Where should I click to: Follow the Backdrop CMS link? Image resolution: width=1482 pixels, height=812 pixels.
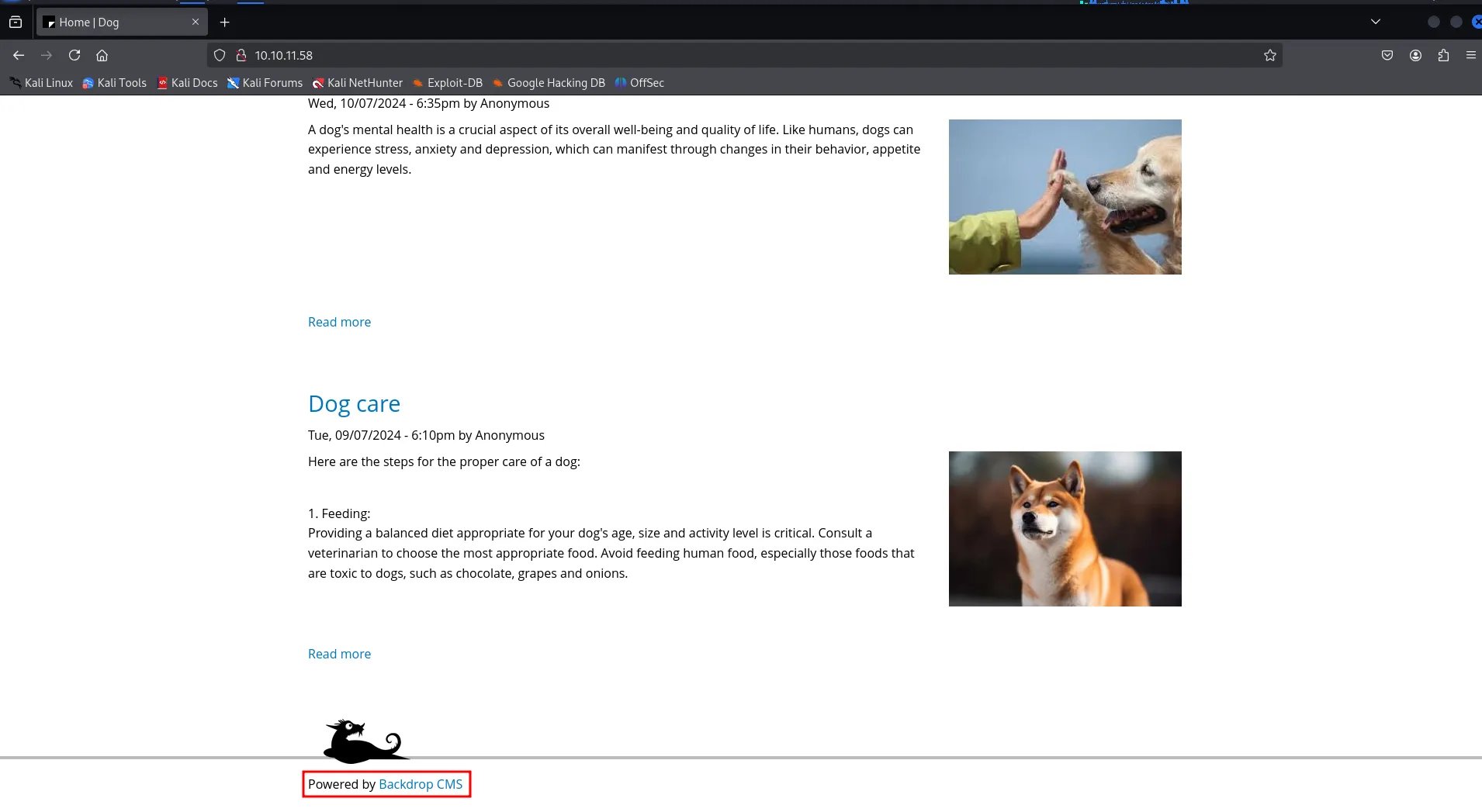point(421,784)
